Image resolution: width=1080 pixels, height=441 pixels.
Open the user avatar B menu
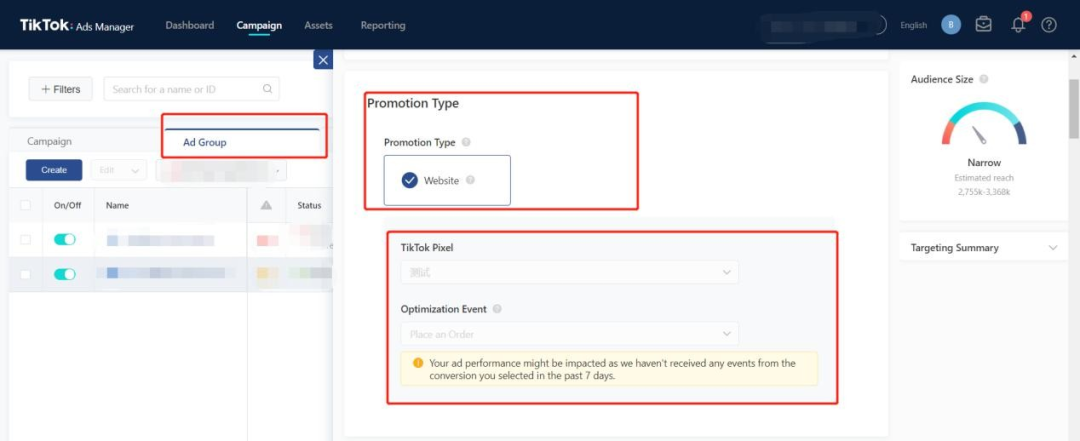coord(951,25)
